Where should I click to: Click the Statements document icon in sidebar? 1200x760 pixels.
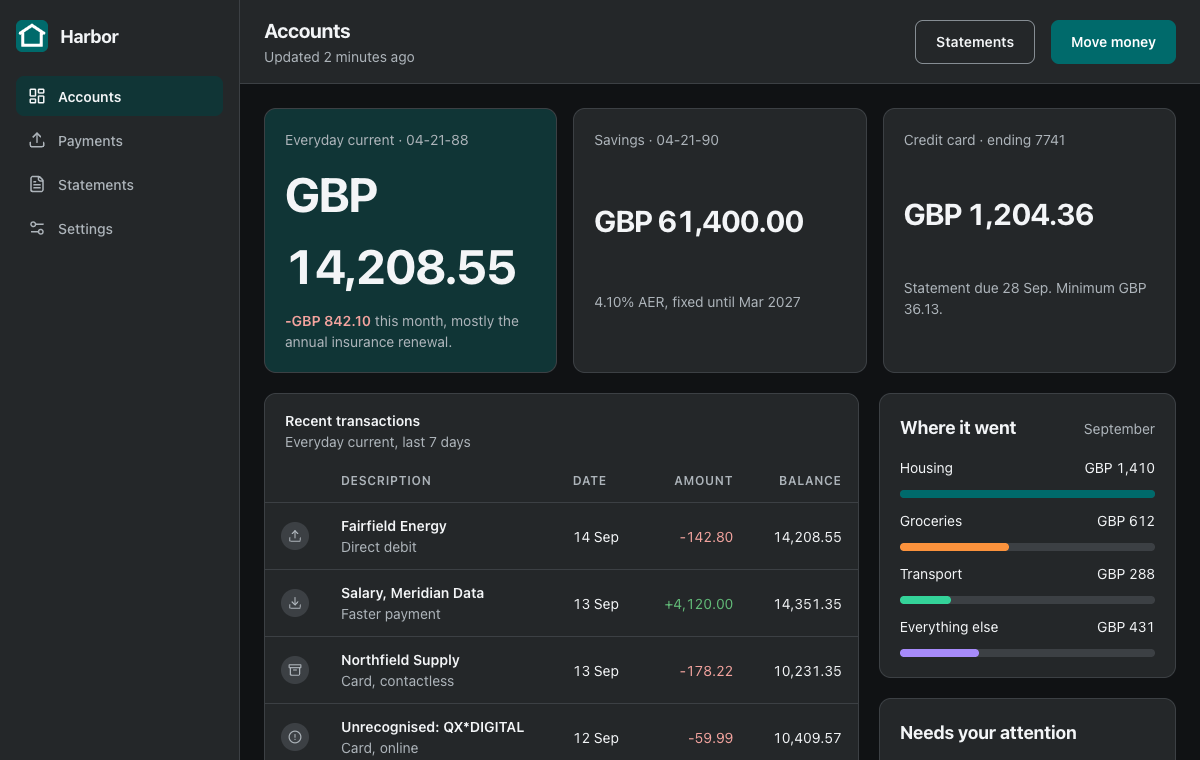pos(37,184)
